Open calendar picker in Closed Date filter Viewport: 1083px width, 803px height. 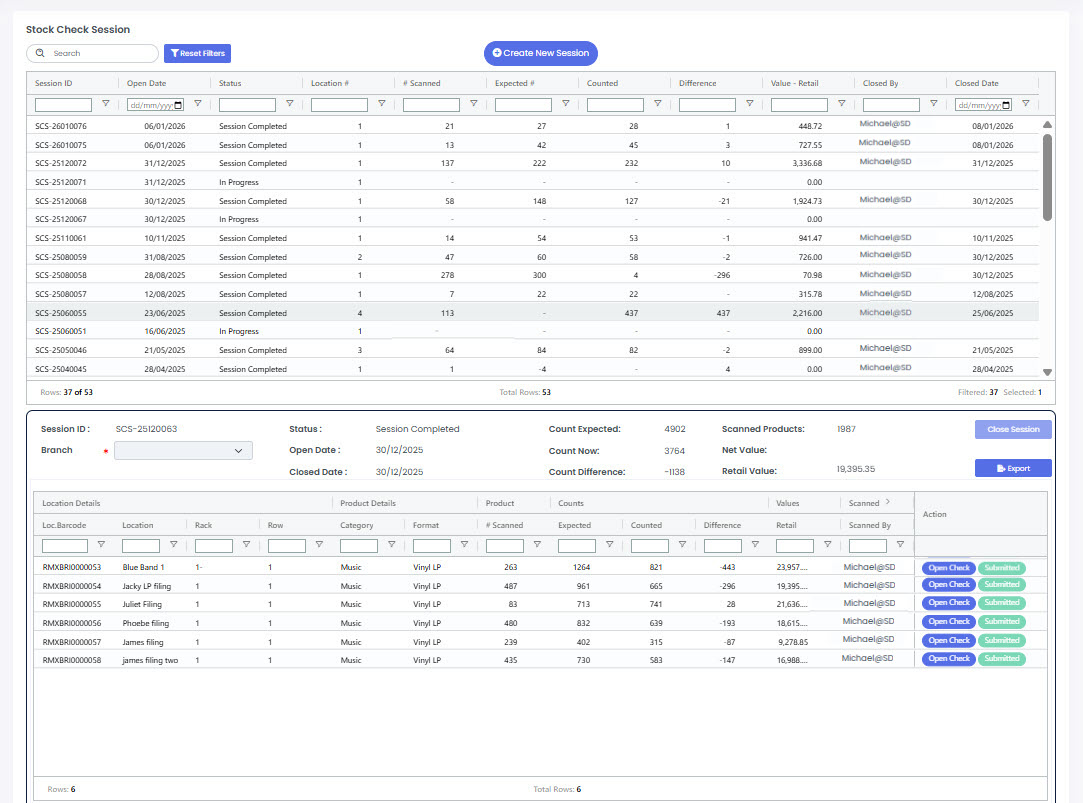point(1007,105)
